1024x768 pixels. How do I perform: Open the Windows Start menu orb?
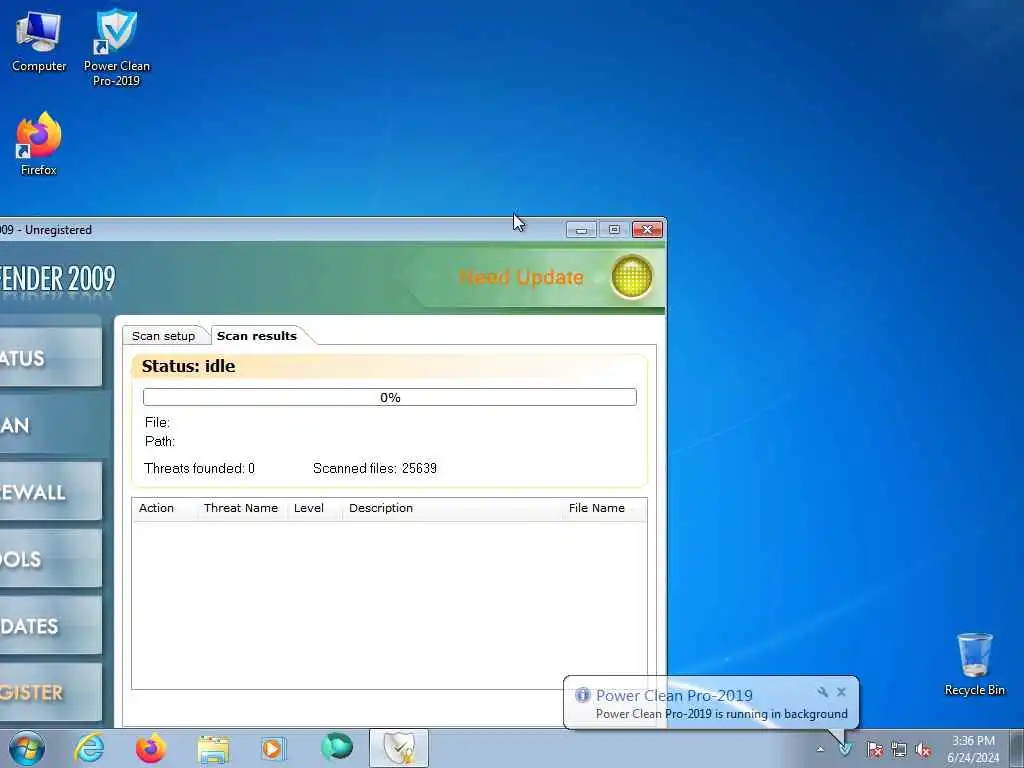pyautogui.click(x=27, y=748)
